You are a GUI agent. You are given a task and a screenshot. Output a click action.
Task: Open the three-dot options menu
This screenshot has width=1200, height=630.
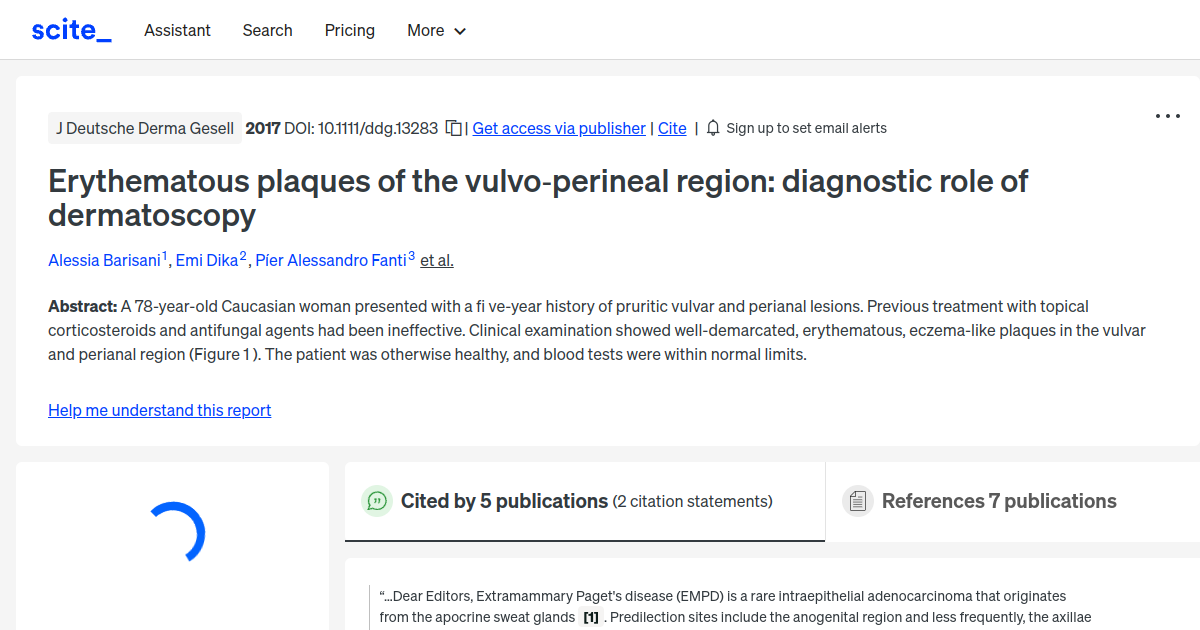point(1167,116)
